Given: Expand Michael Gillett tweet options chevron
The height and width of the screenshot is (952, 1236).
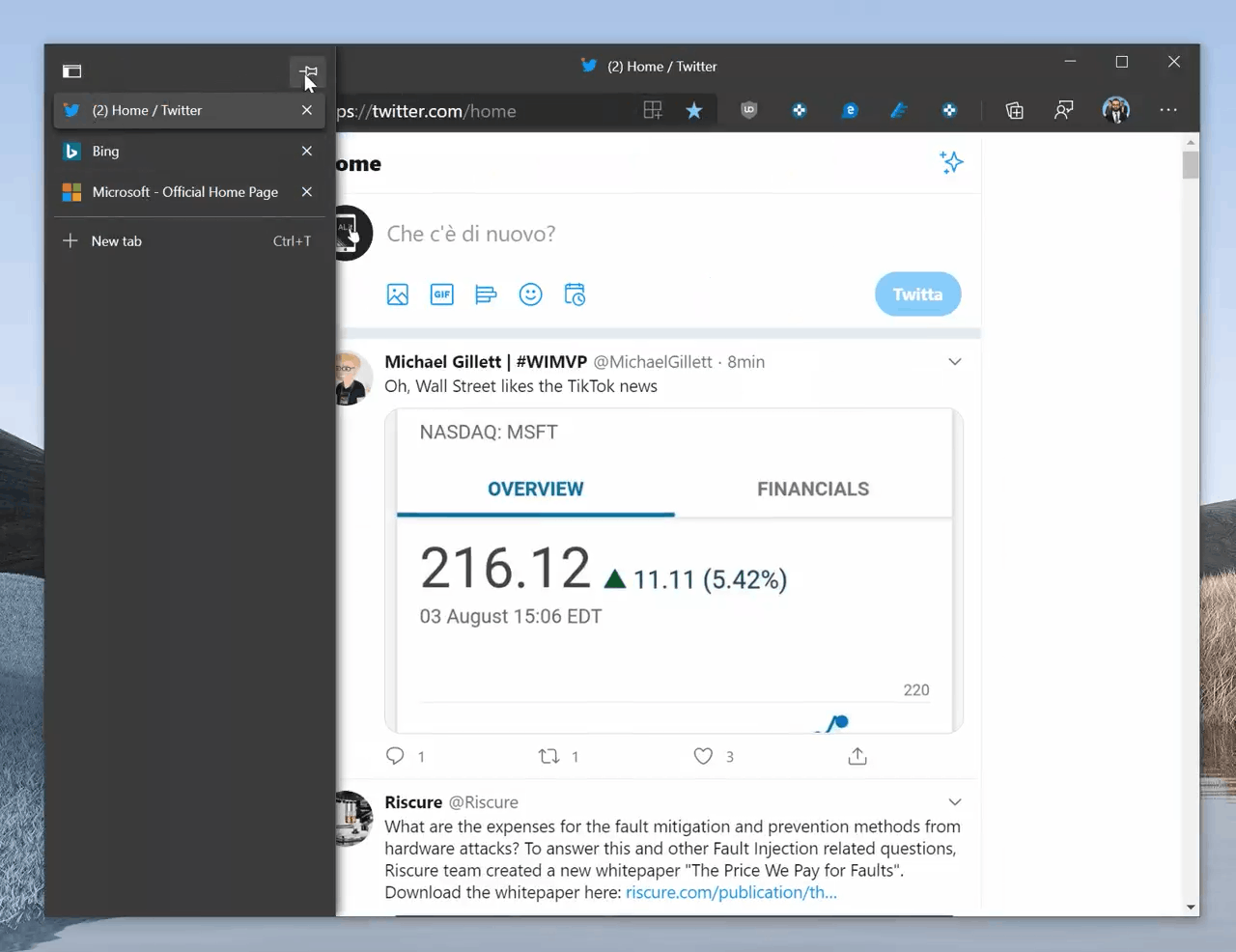Looking at the screenshot, I should (x=955, y=362).
